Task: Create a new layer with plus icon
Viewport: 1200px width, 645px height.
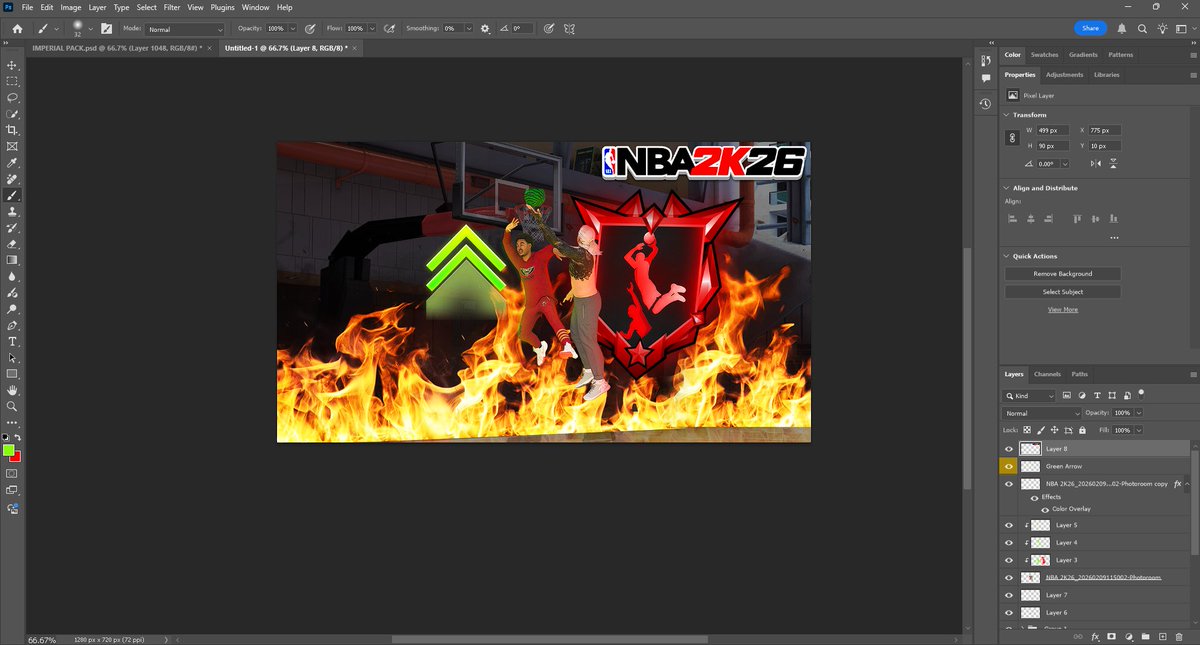Action: pyautogui.click(x=1162, y=636)
